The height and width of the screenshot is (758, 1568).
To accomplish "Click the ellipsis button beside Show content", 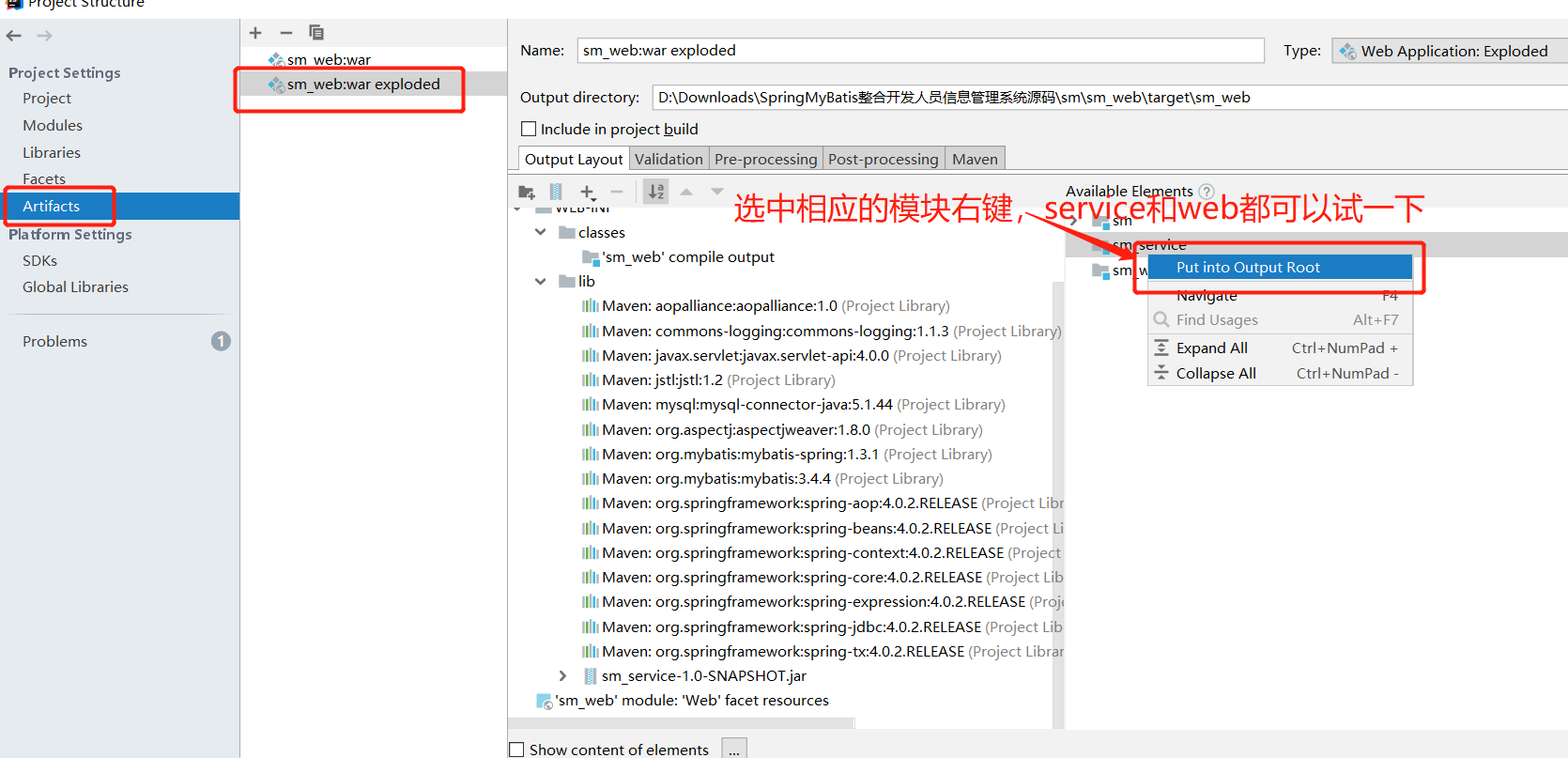I will tap(734, 749).
